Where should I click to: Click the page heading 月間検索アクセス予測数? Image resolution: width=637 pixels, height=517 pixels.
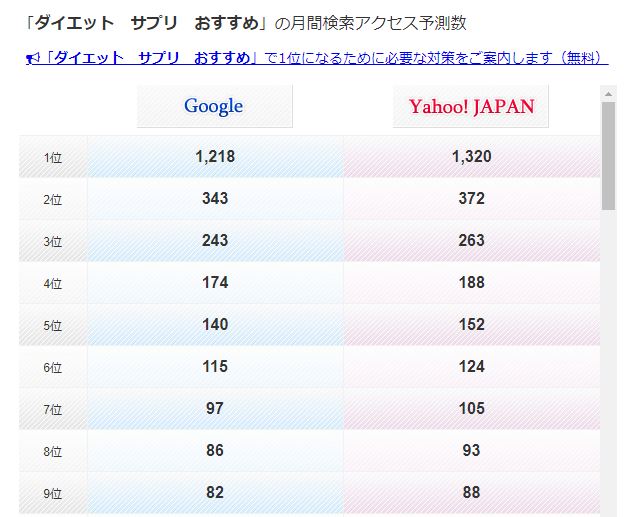pos(370,23)
